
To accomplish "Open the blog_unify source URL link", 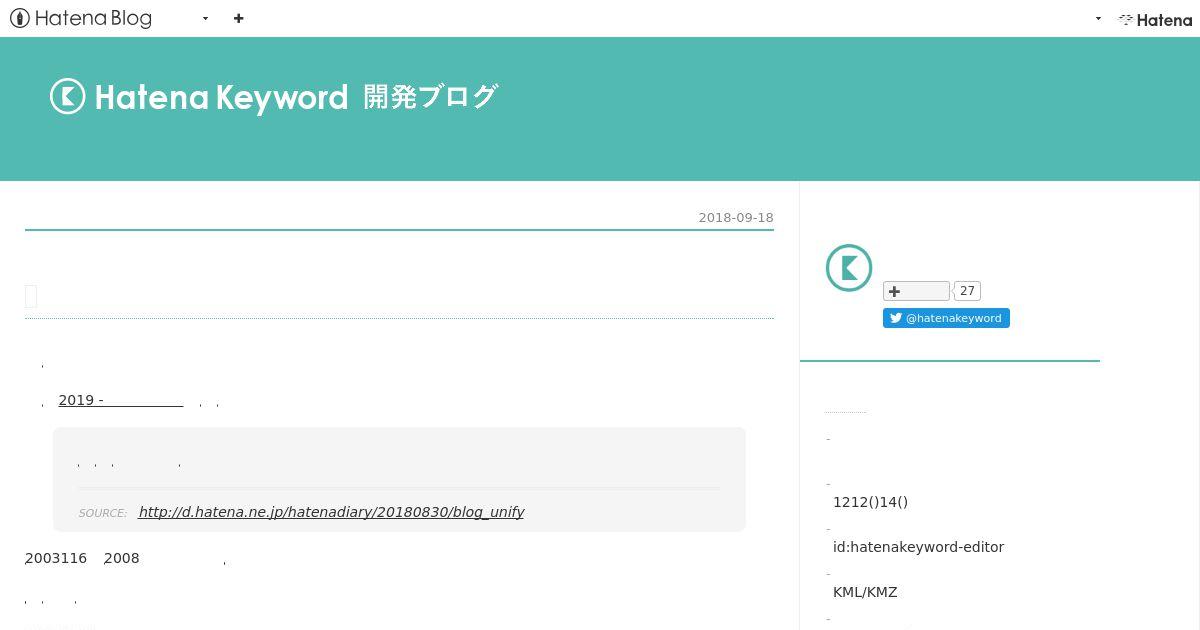I will click(x=331, y=512).
